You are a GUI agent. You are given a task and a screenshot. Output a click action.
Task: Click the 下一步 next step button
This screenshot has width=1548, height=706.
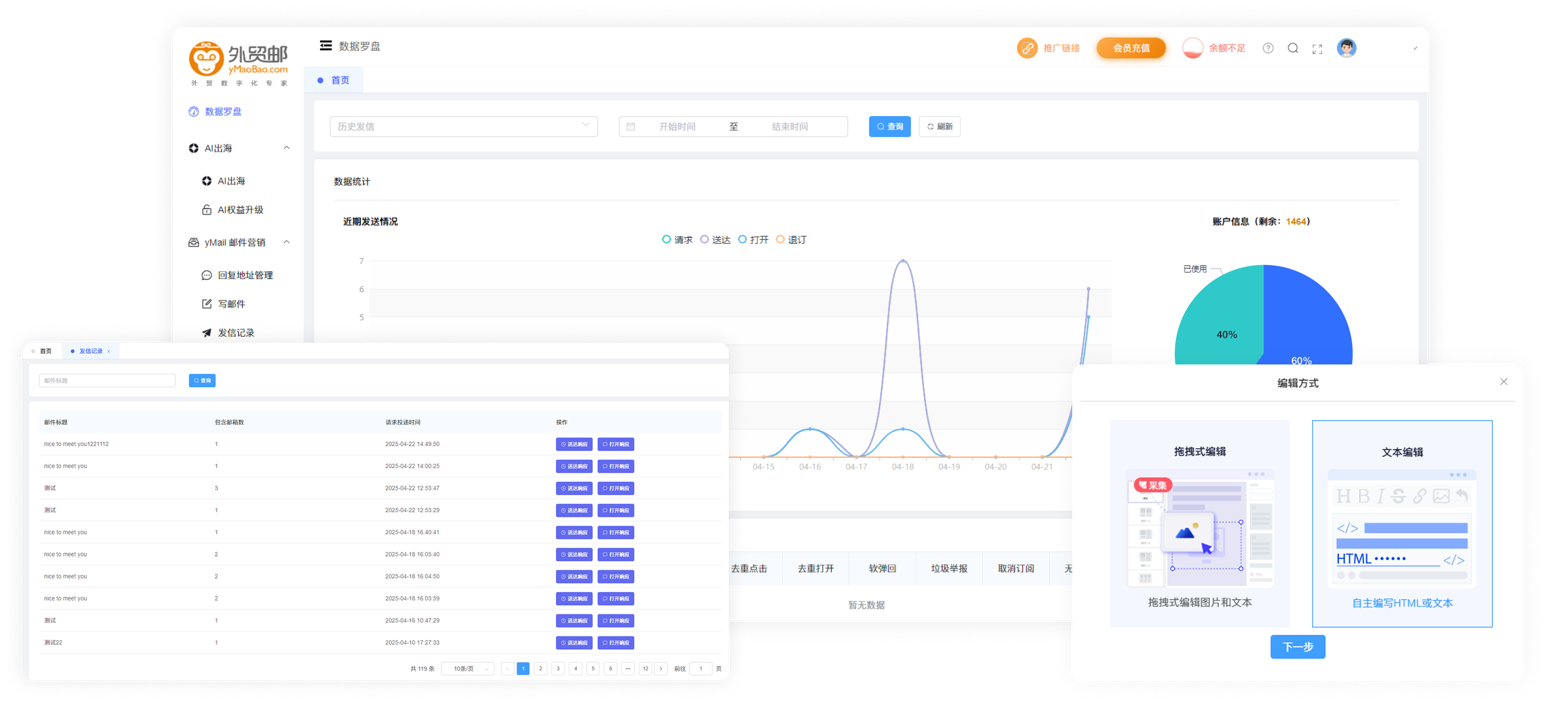[x=1298, y=647]
